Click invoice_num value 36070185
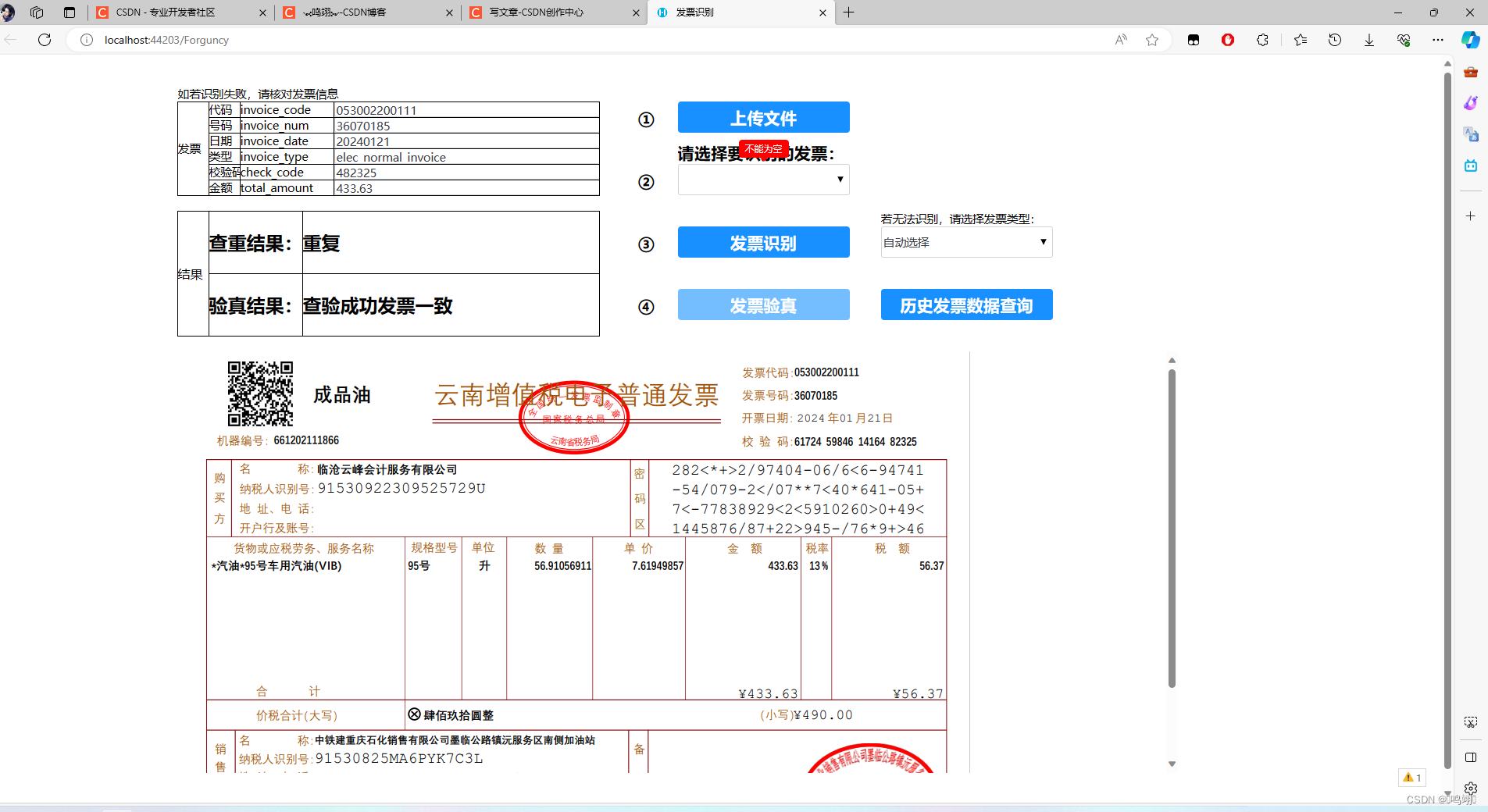This screenshot has width=1488, height=812. (363, 126)
